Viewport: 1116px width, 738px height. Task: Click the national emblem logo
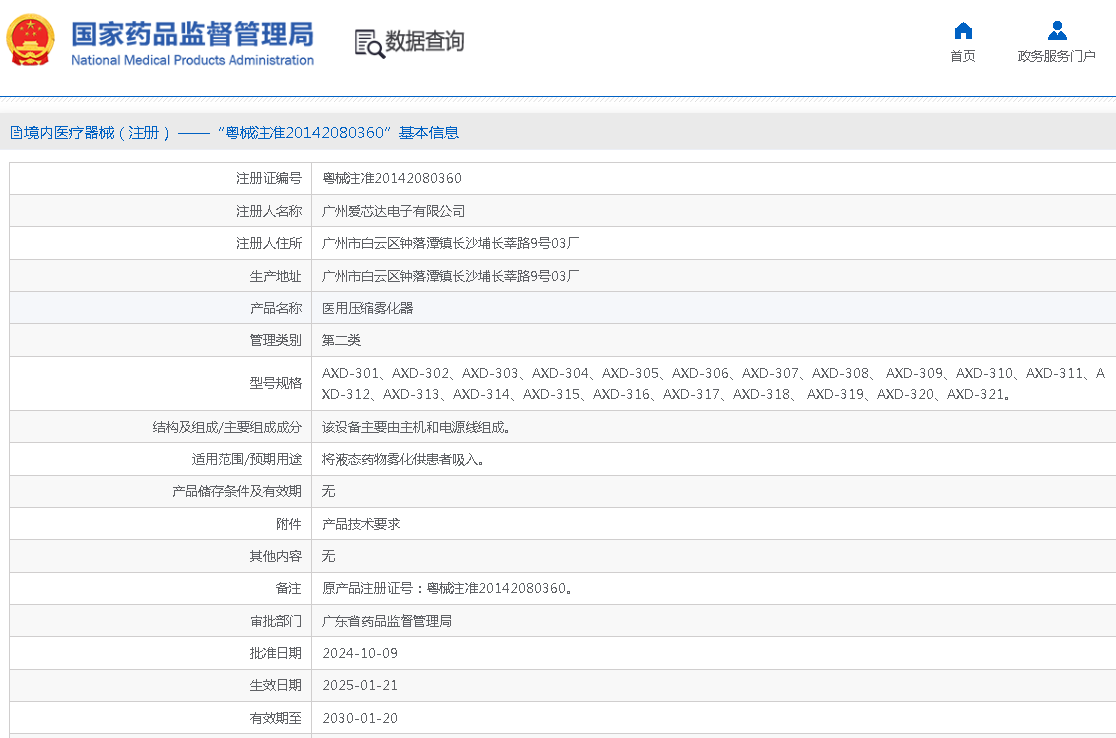click(x=31, y=40)
